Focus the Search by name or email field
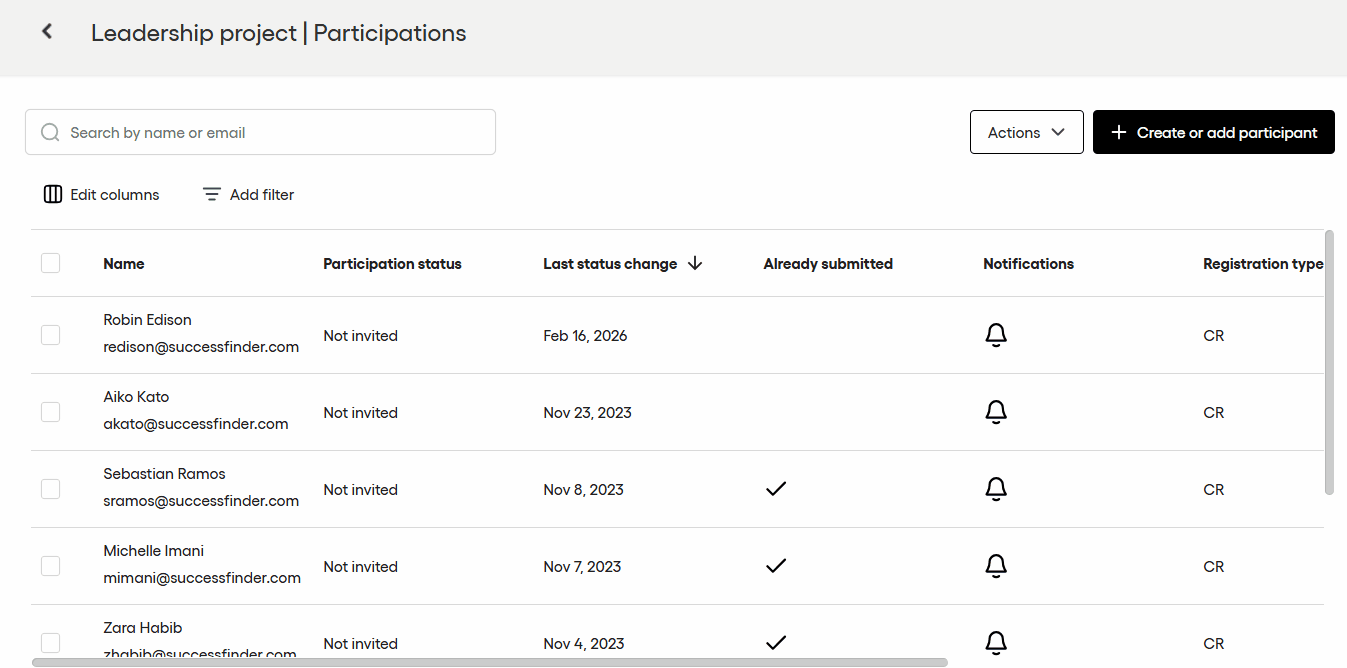Viewport: 1347px width, 668px height. pyautogui.click(x=260, y=132)
